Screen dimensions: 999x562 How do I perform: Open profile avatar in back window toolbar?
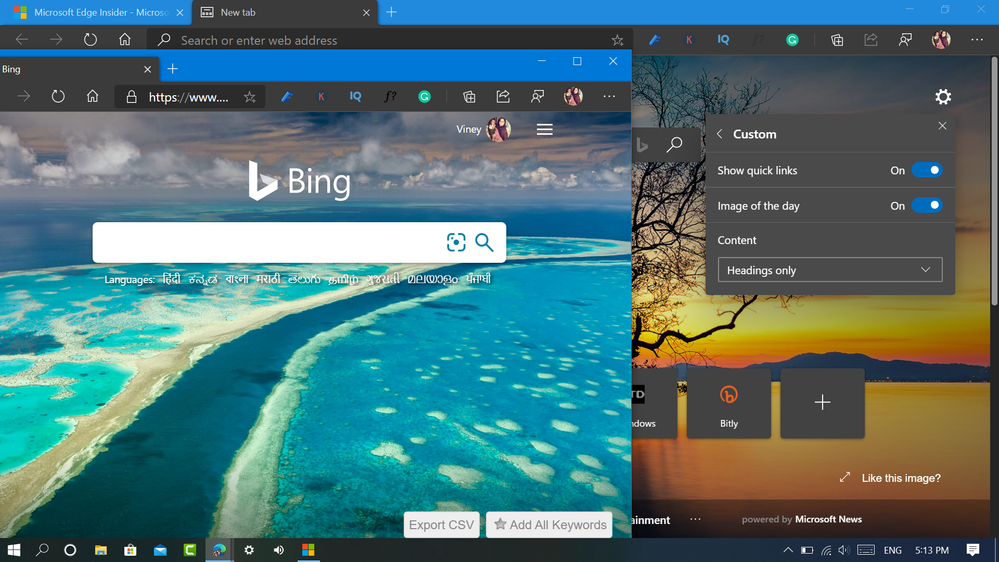(941, 40)
